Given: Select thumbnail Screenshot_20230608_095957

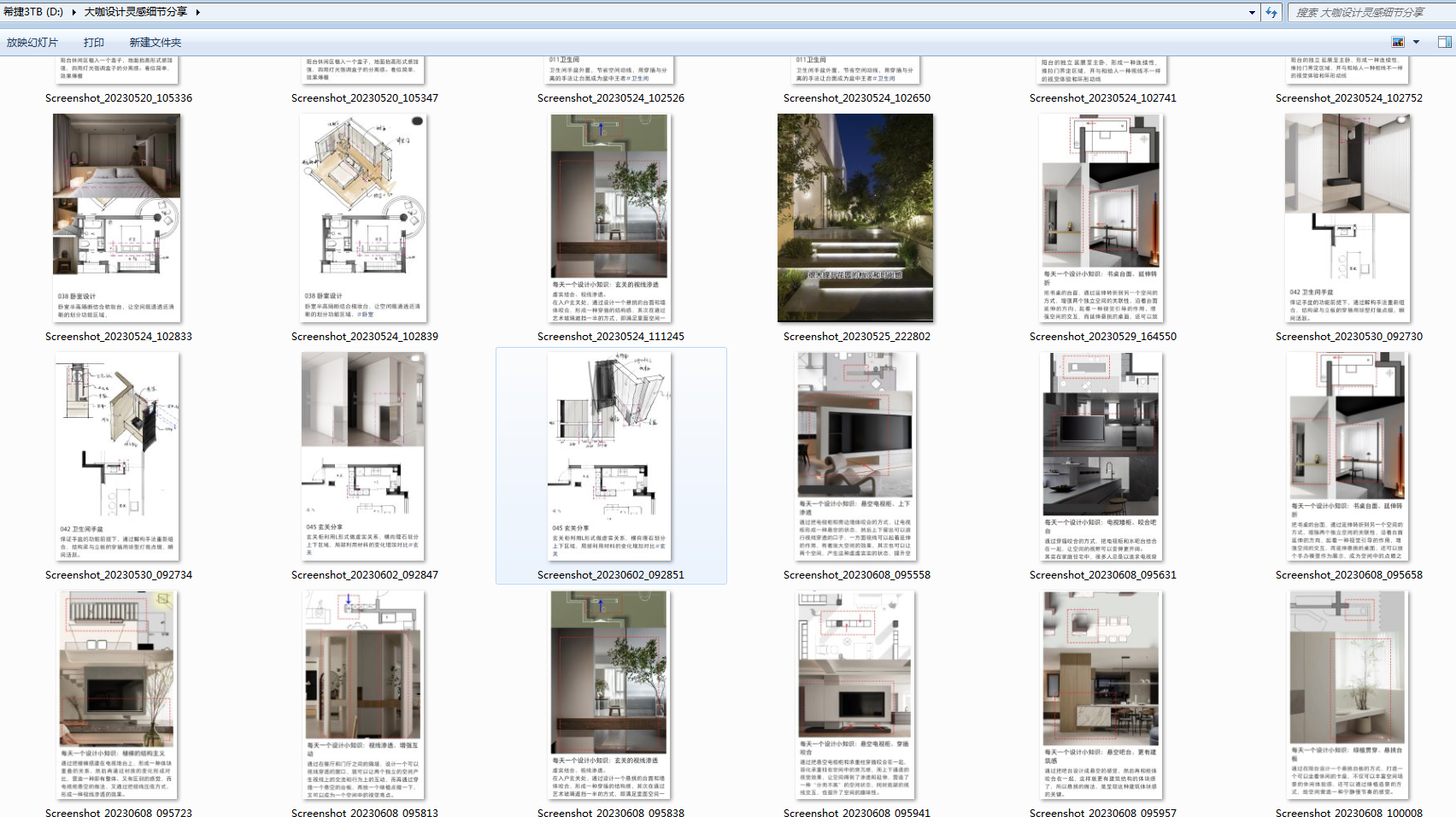Looking at the screenshot, I should click(1101, 696).
